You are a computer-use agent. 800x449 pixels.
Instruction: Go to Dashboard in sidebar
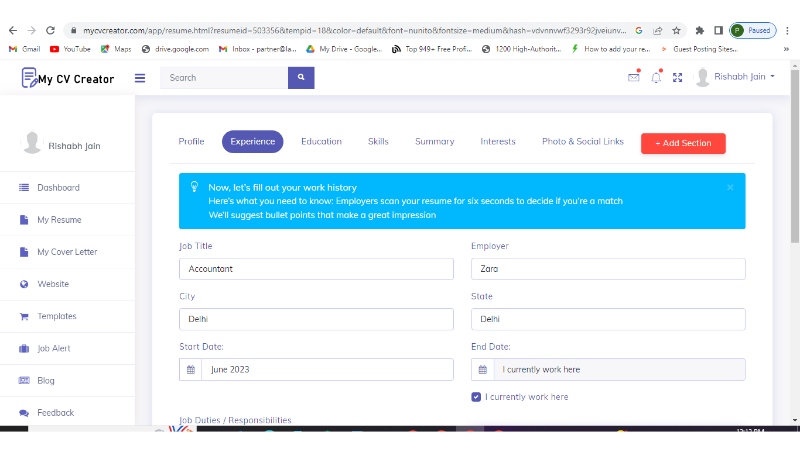coord(58,188)
